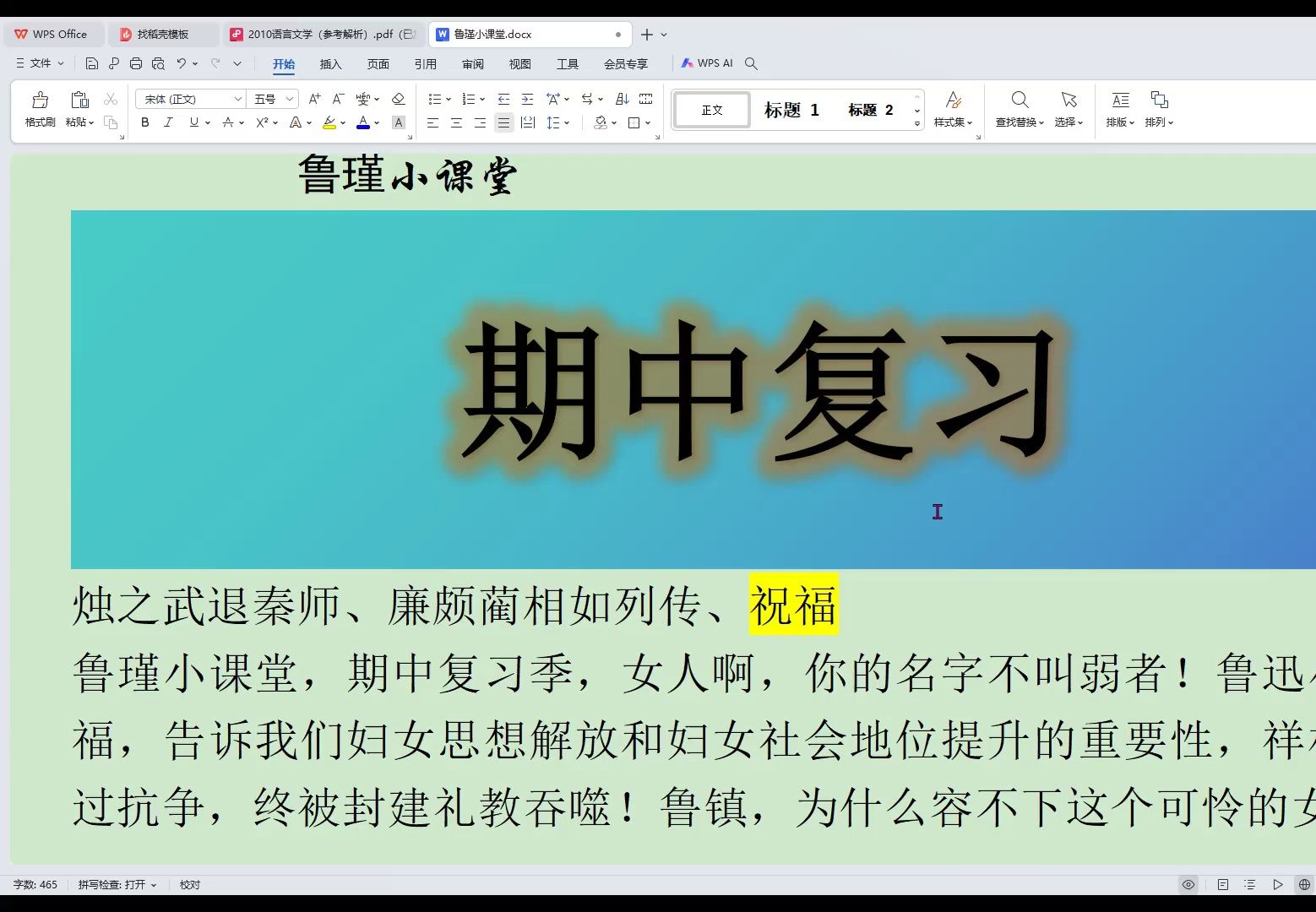Image resolution: width=1316 pixels, height=912 pixels.
Task: Click the yellow text highlight color button
Action: pyautogui.click(x=329, y=122)
